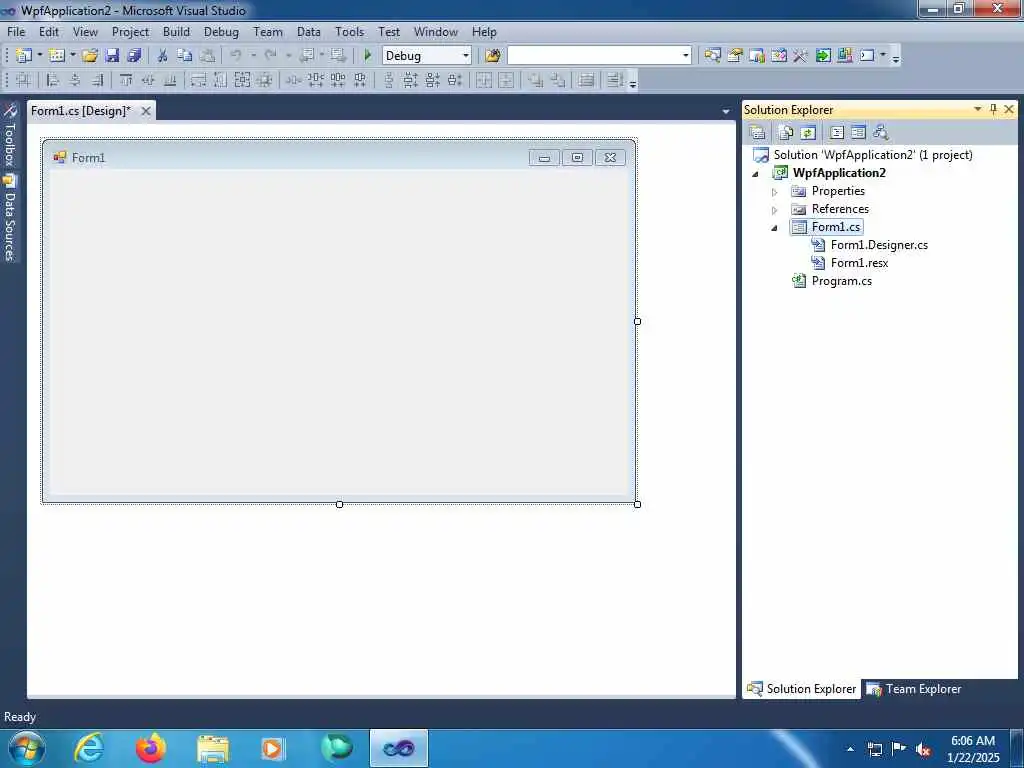This screenshot has height=768, width=1024.
Task: Toggle auto-hide pin on Solution Explorer
Action: 993,109
